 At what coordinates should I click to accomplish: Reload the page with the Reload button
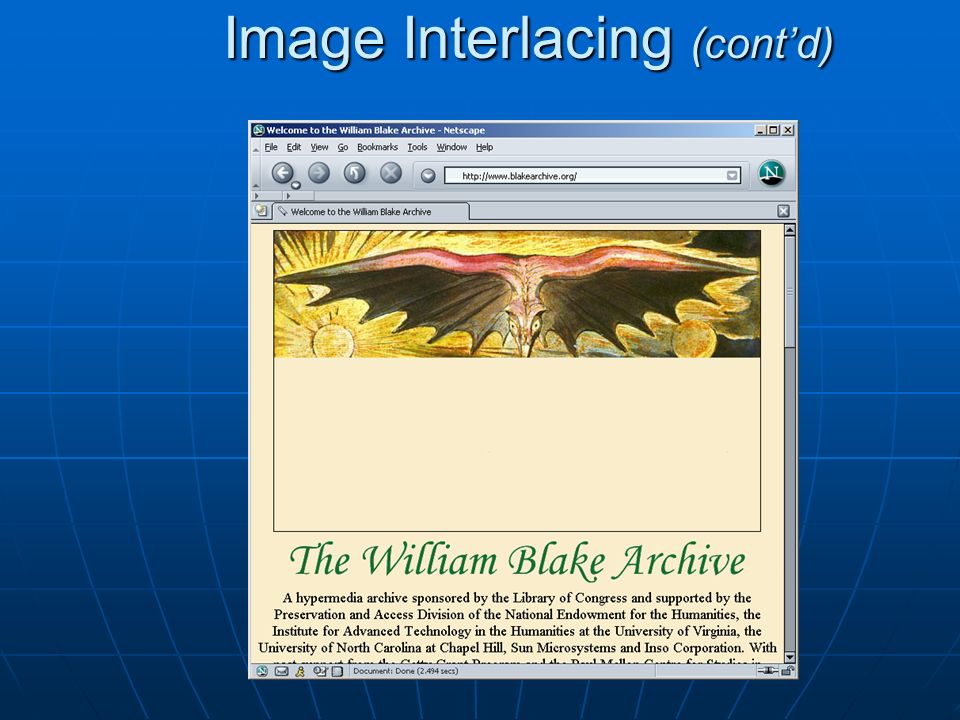[354, 173]
